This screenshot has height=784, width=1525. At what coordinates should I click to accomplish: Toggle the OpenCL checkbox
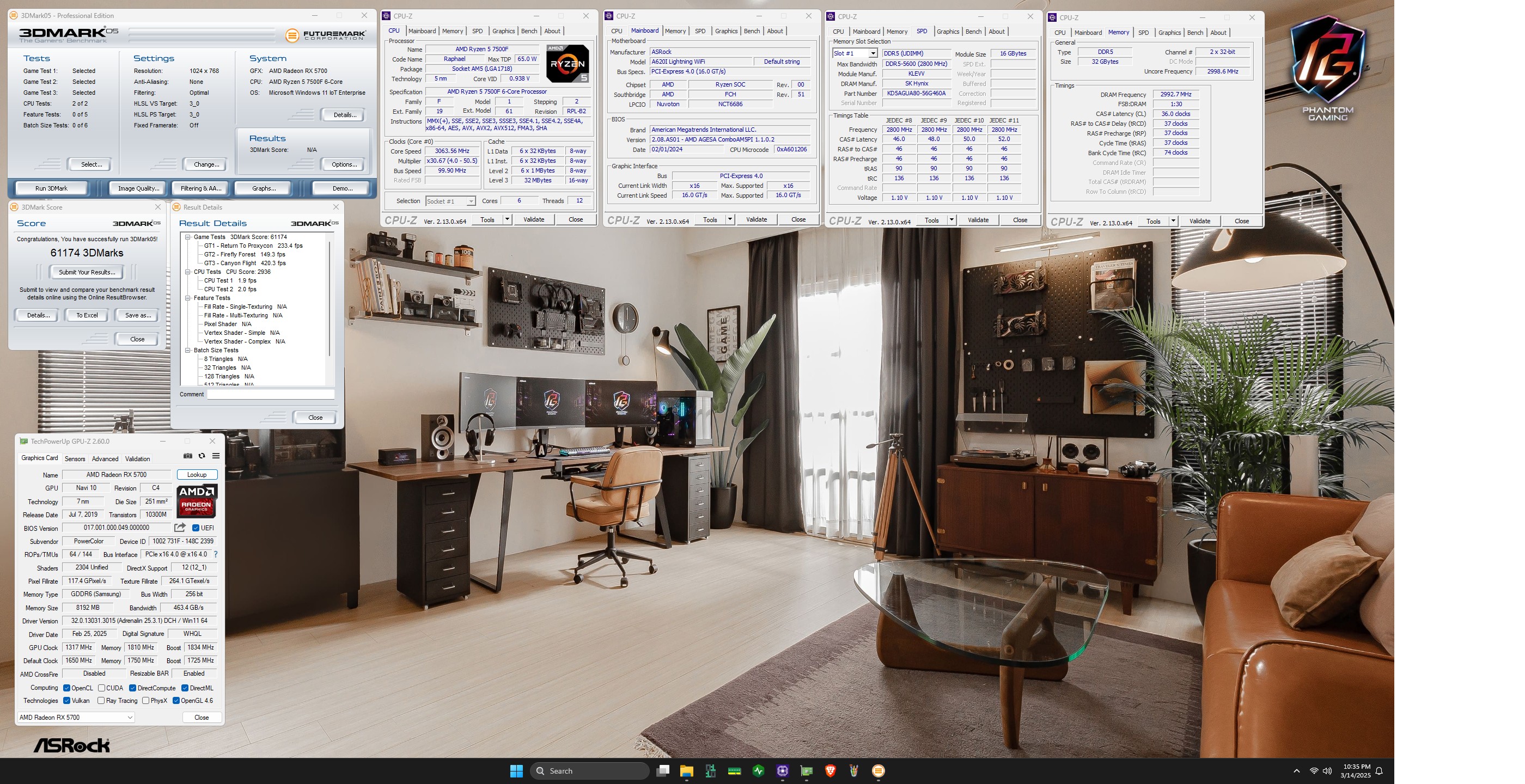(67, 688)
